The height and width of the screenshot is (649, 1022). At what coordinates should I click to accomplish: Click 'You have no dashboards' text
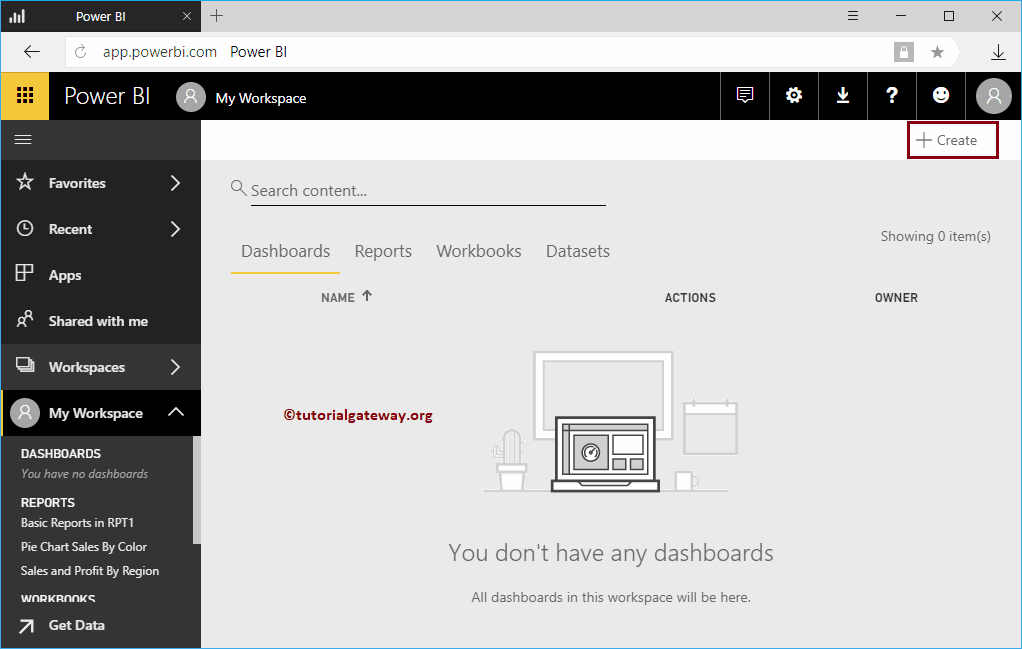pyautogui.click(x=84, y=474)
